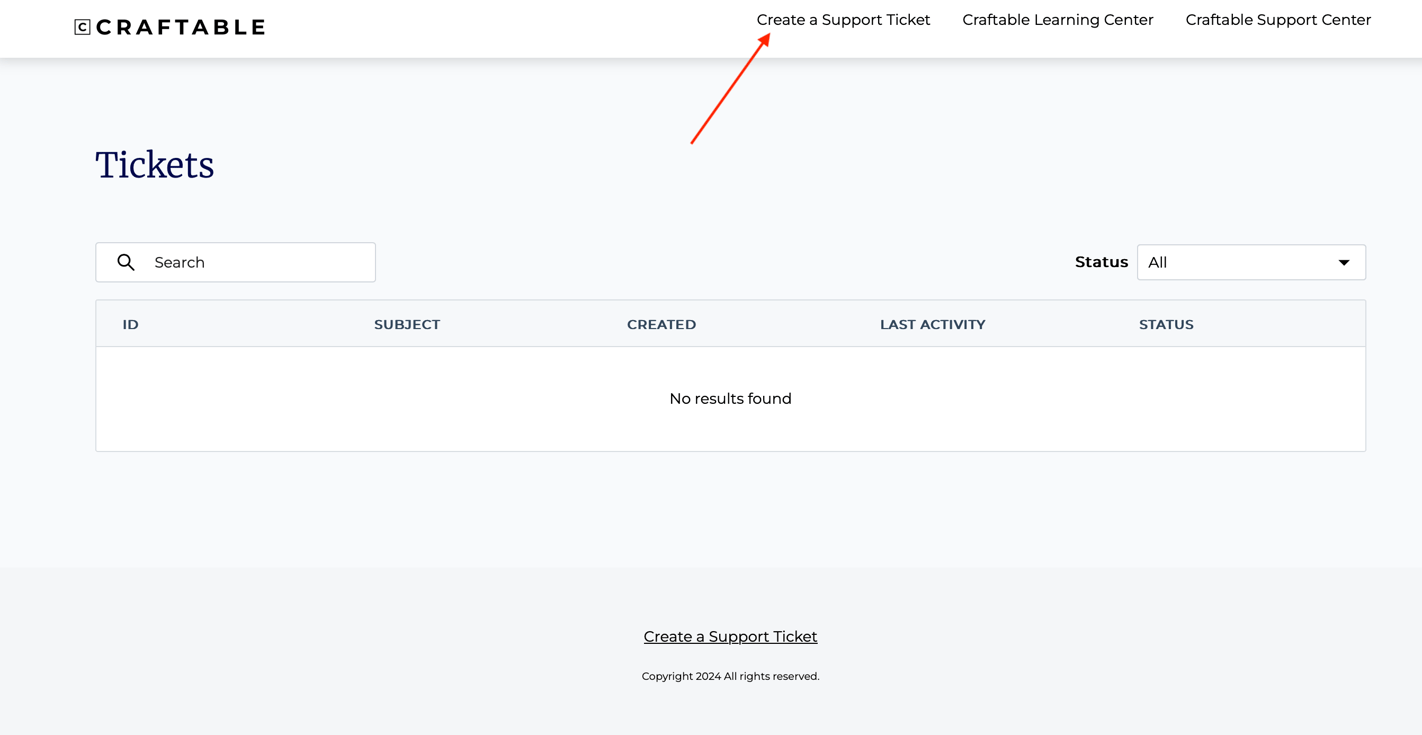
Task: Click the LAST ACTIVITY column header
Action: click(932, 324)
